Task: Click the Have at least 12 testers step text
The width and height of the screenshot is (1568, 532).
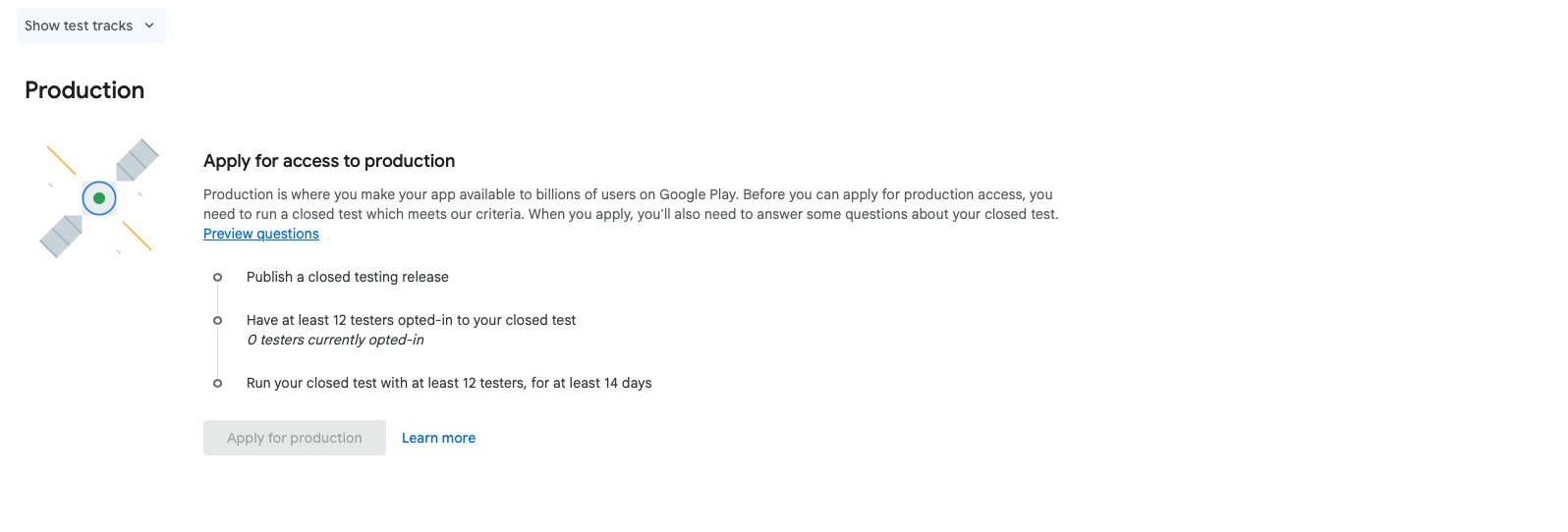Action: (x=411, y=320)
